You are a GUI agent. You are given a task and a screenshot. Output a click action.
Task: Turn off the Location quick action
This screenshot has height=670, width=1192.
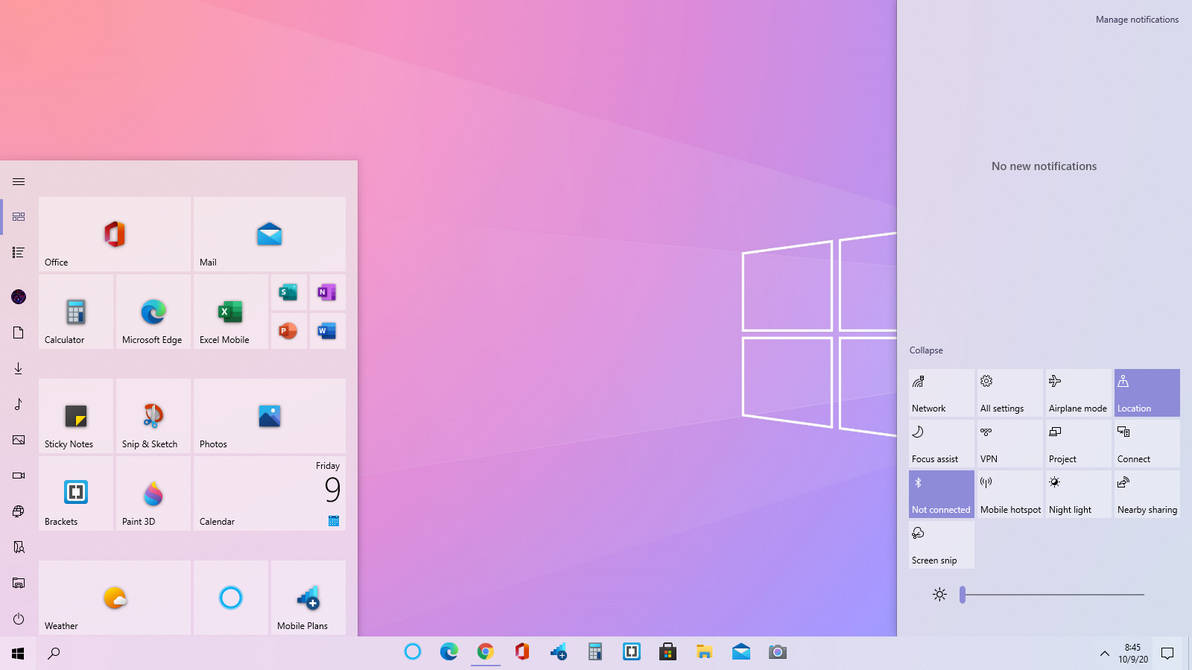pyautogui.click(x=1146, y=393)
